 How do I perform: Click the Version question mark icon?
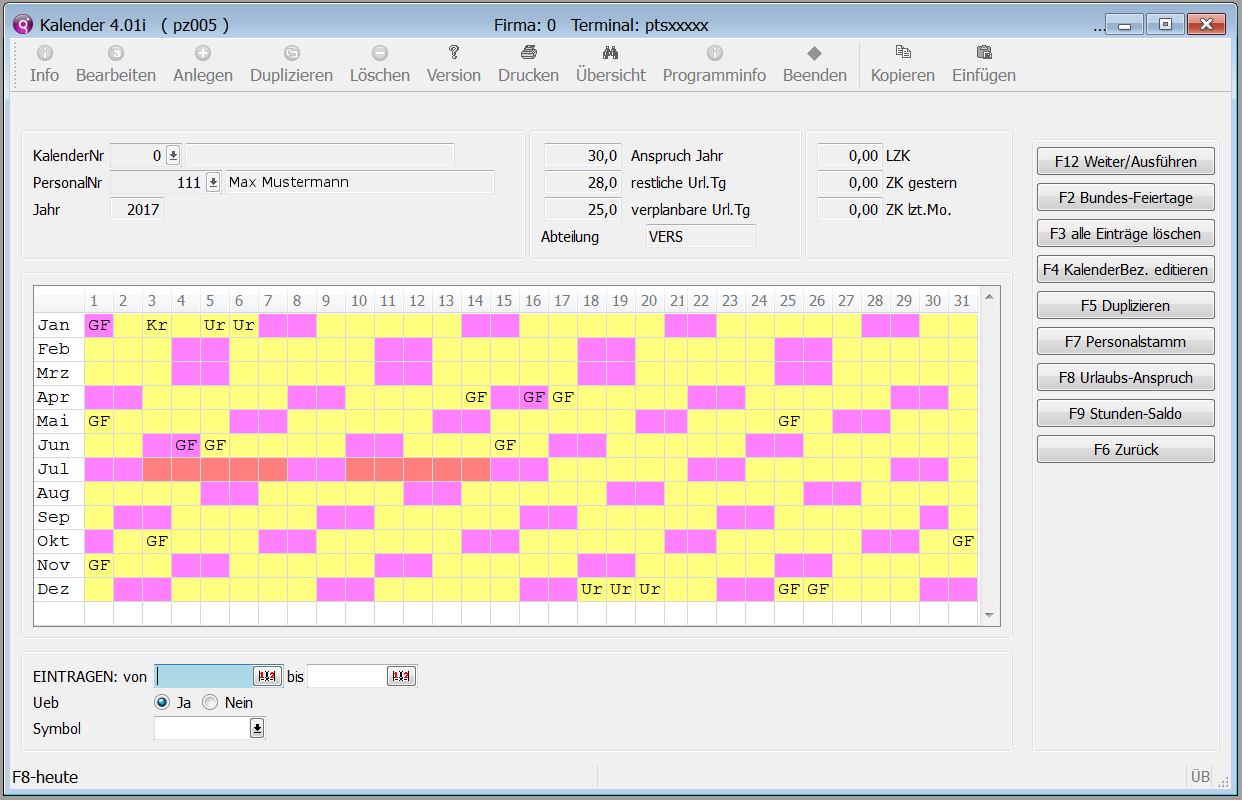coord(453,53)
